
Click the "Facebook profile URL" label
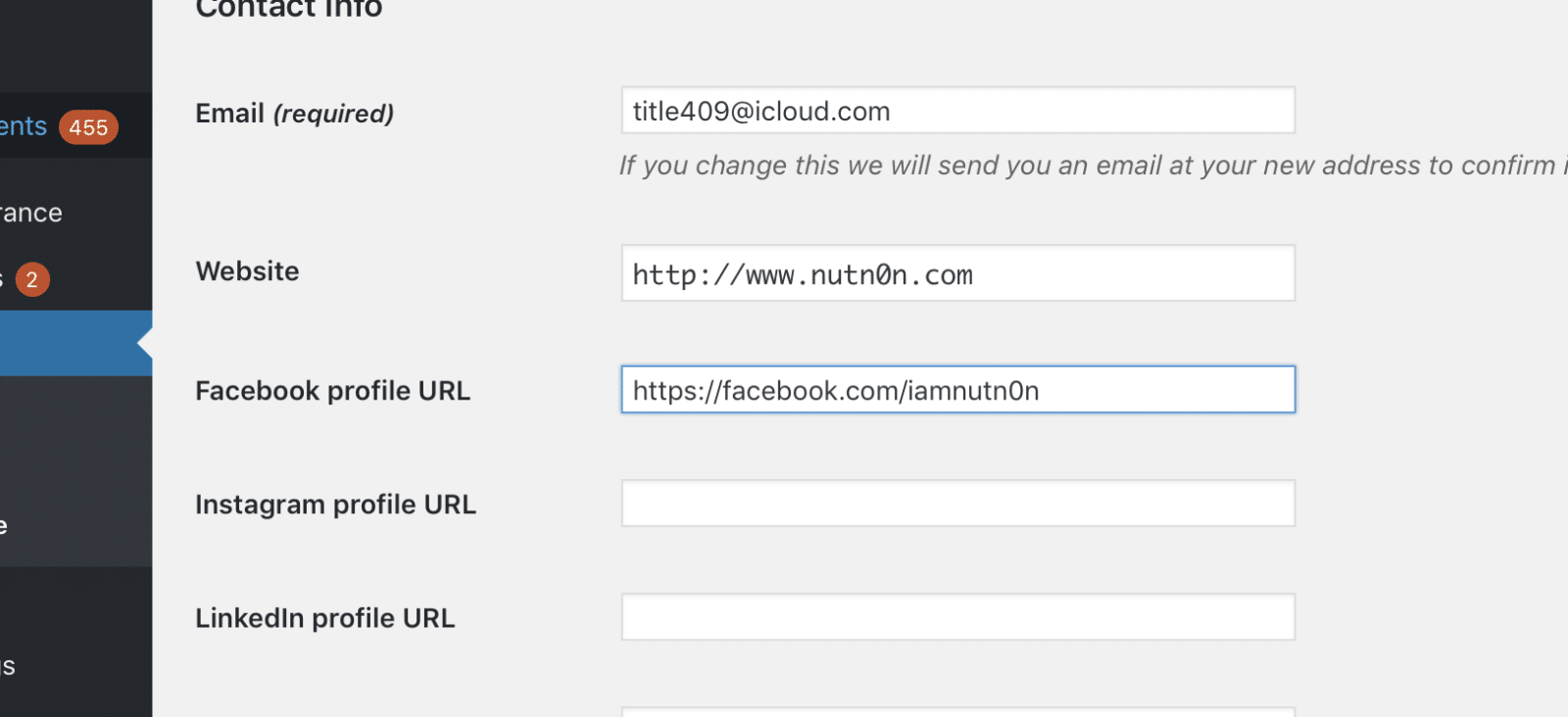(x=332, y=391)
